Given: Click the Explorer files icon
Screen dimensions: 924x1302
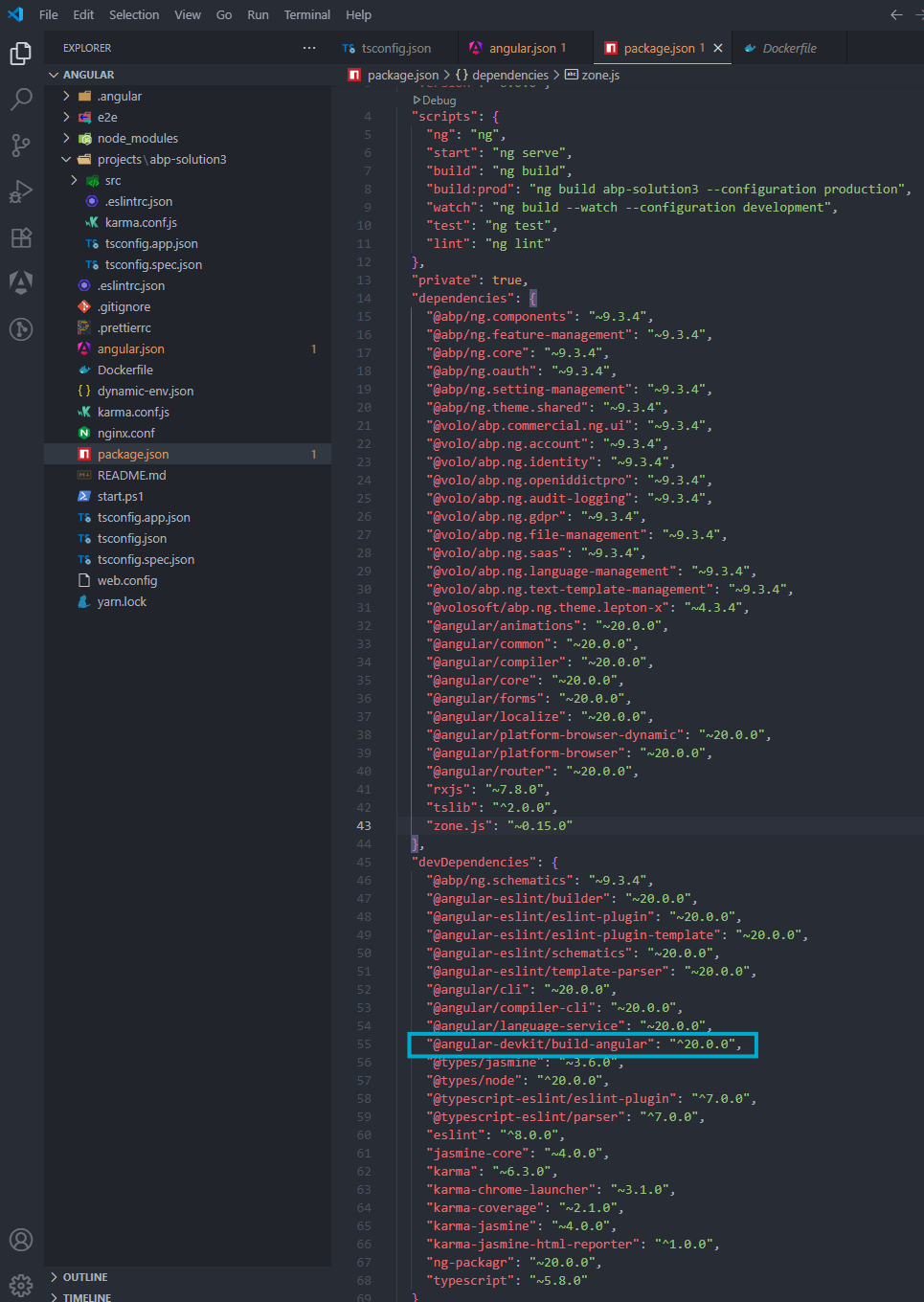Looking at the screenshot, I should click(21, 54).
